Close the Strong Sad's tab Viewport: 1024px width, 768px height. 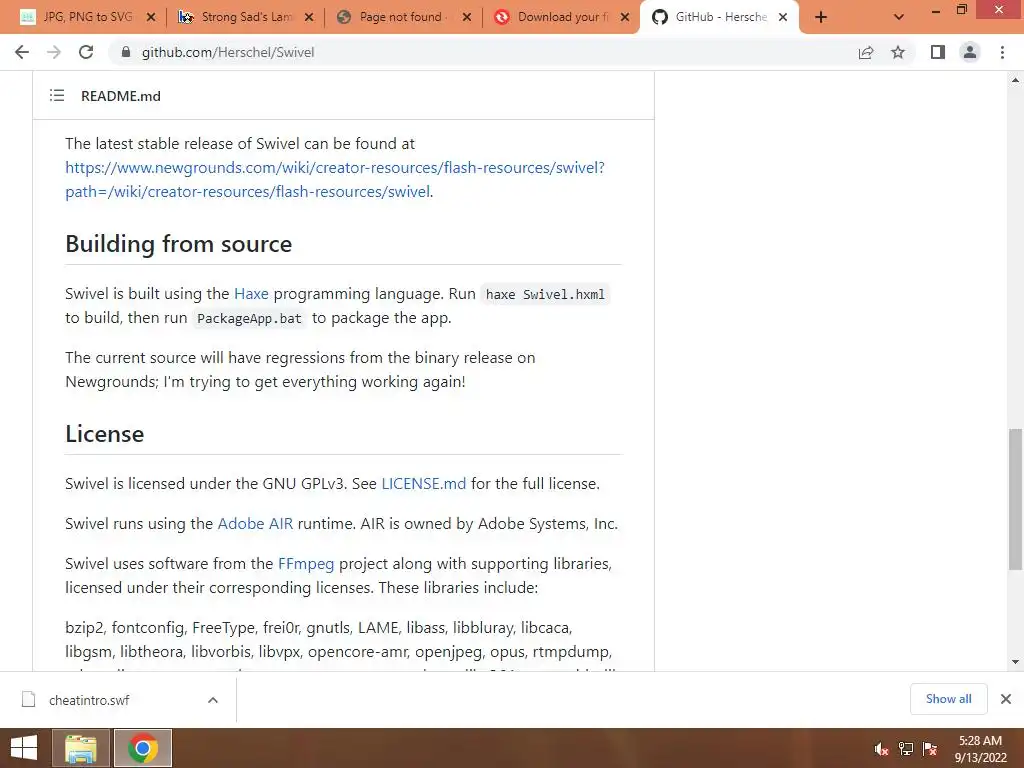click(x=309, y=17)
